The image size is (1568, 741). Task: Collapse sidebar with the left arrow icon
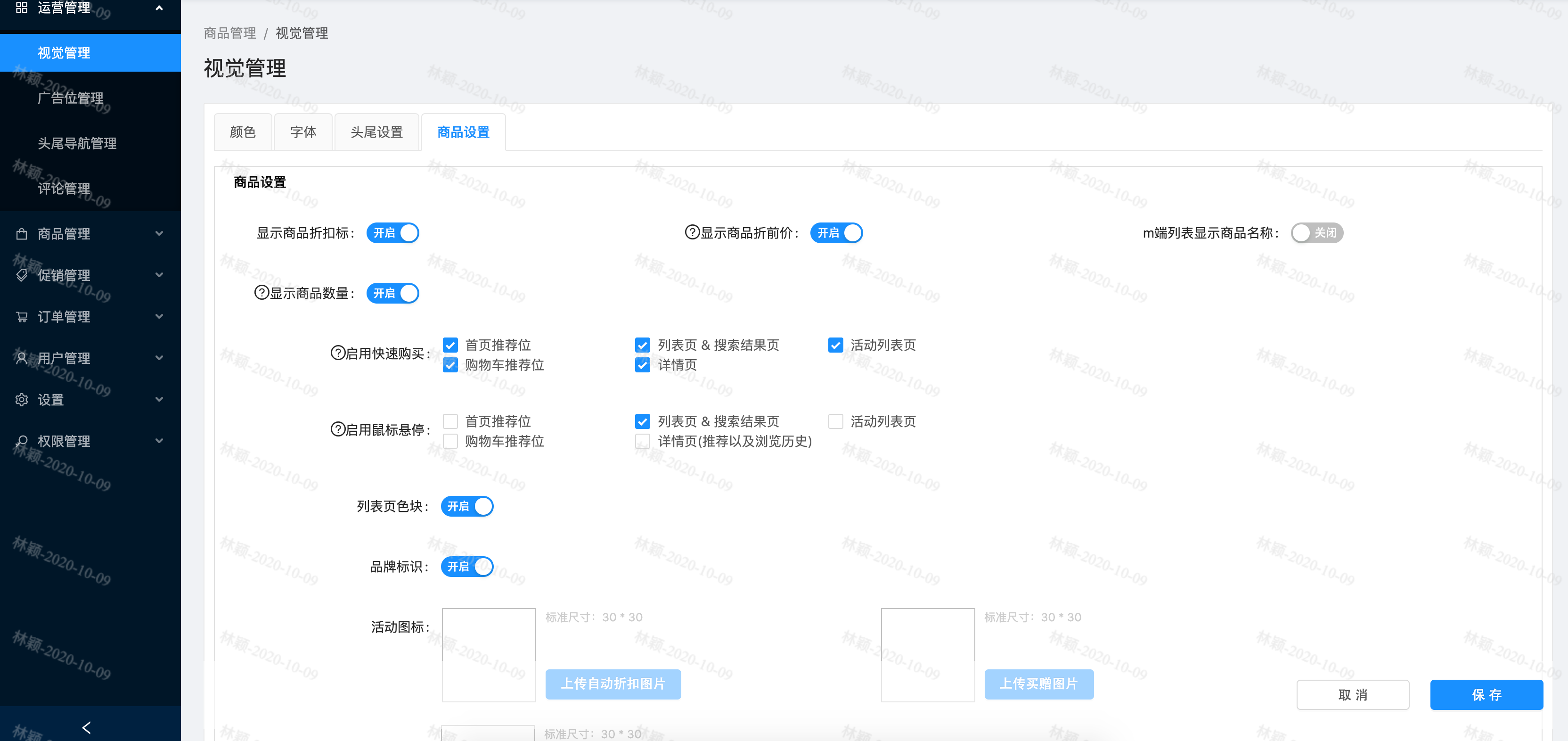(x=86, y=728)
